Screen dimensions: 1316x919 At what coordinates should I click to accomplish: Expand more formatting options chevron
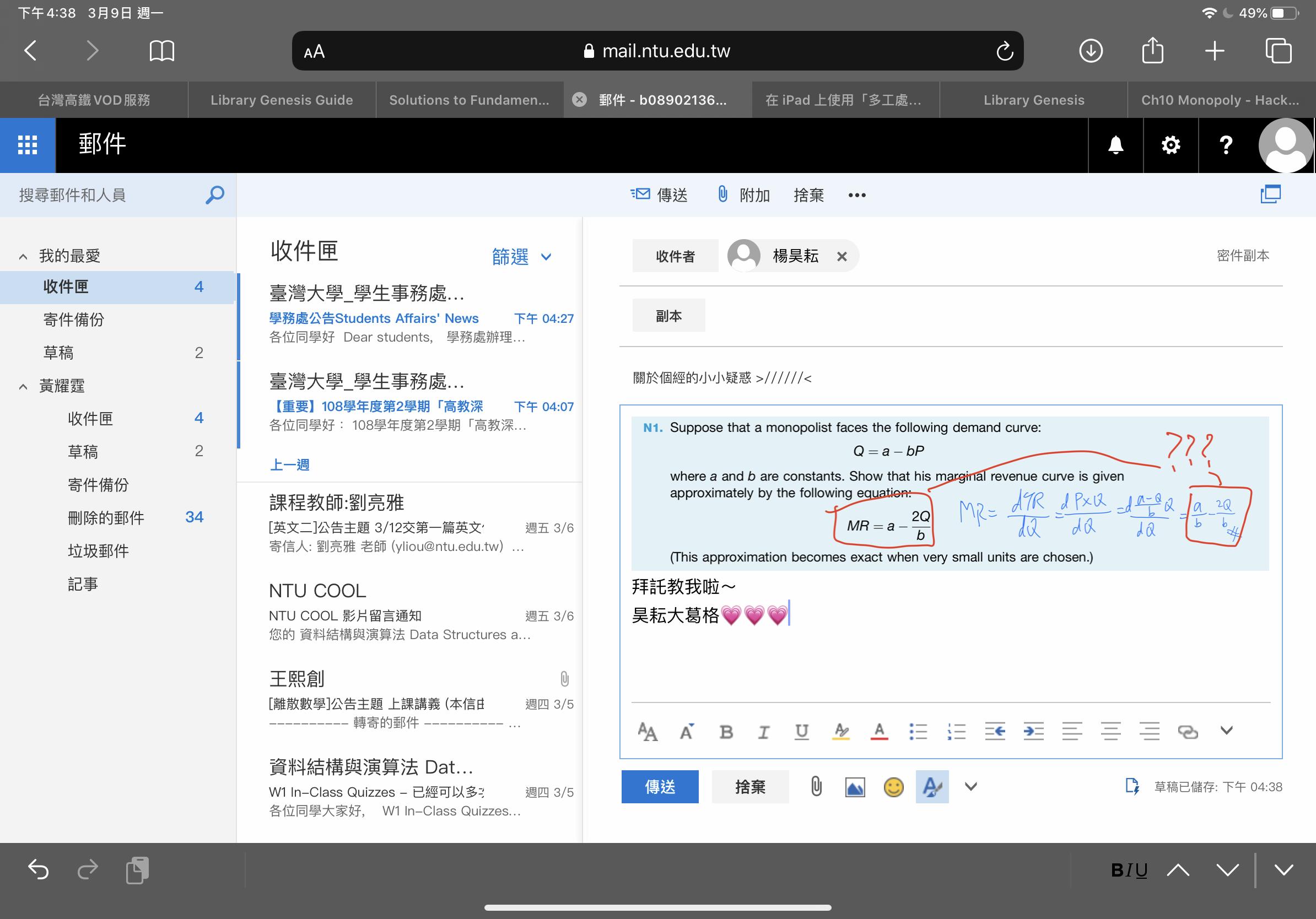click(1226, 731)
